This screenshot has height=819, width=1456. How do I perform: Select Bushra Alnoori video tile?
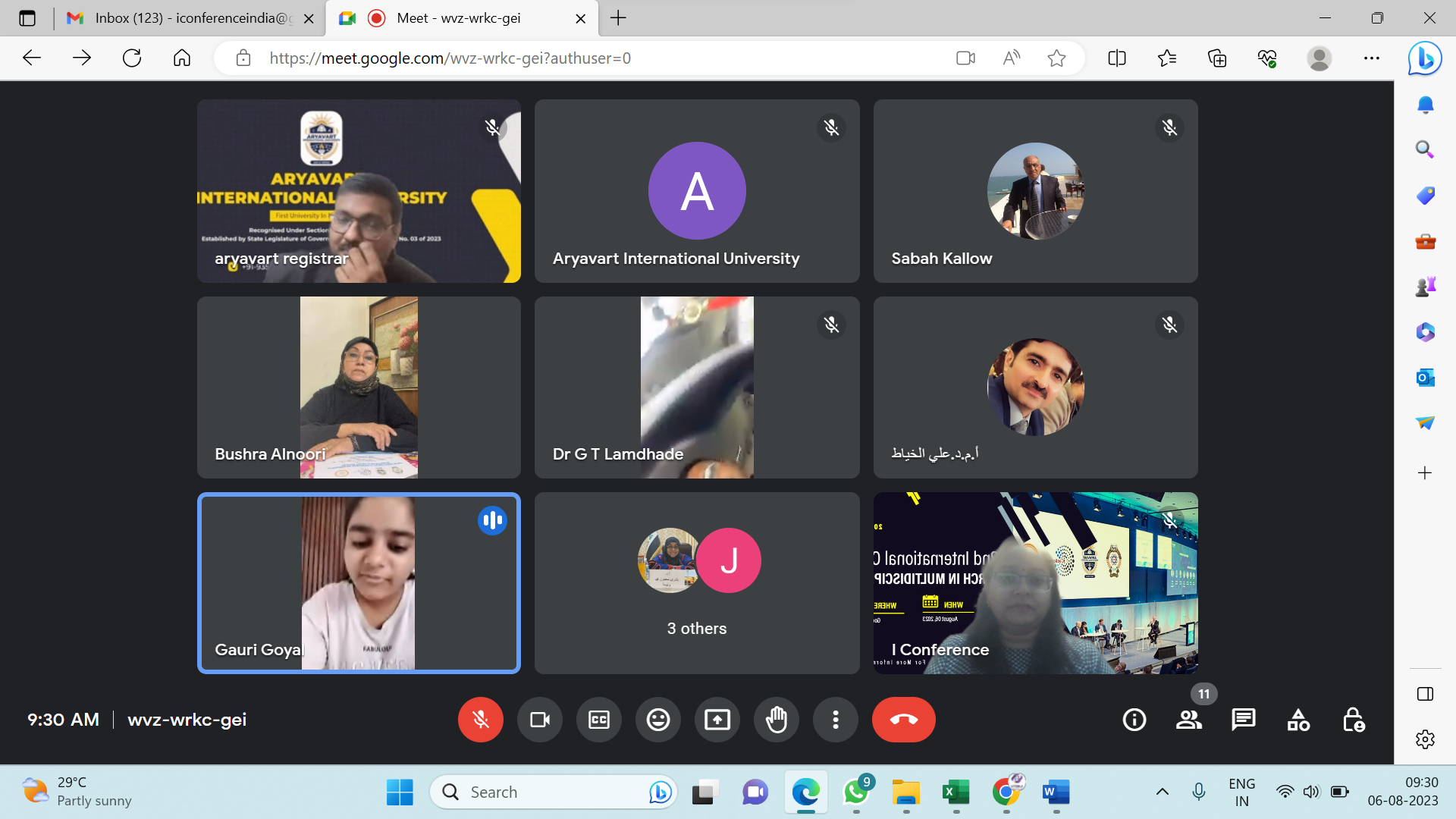[359, 387]
